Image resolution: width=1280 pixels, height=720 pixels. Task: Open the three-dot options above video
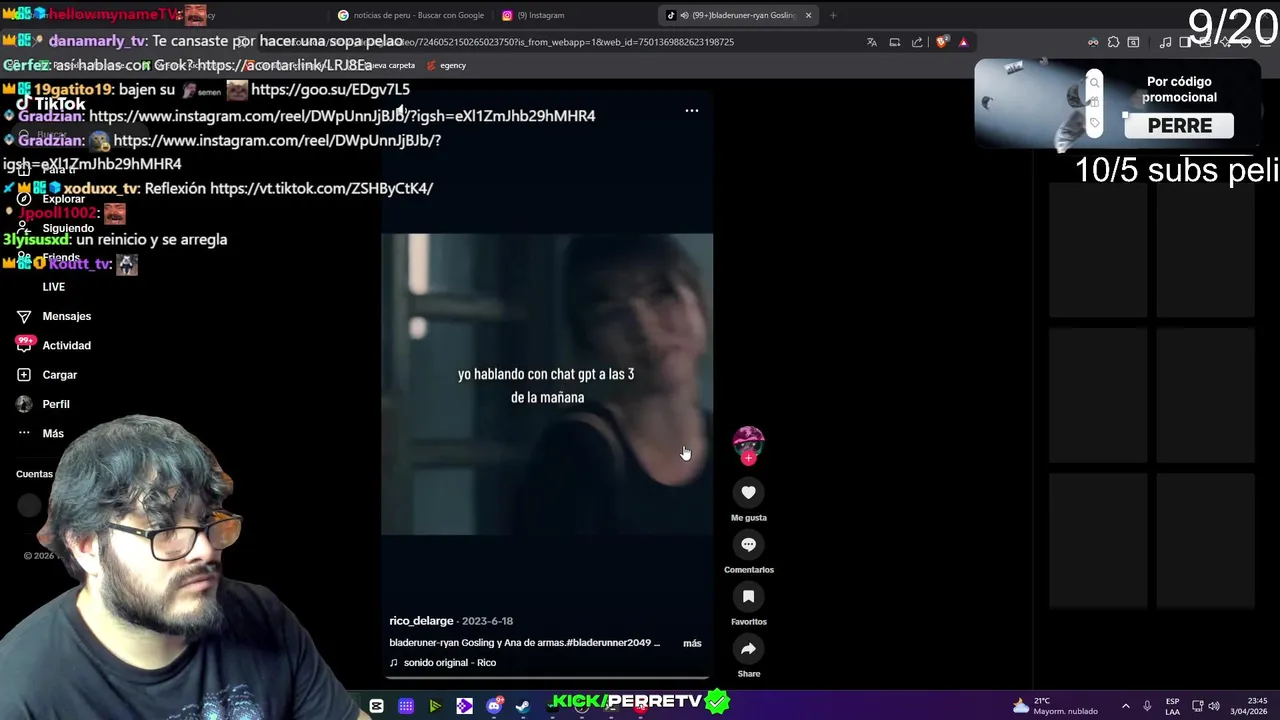tap(691, 110)
